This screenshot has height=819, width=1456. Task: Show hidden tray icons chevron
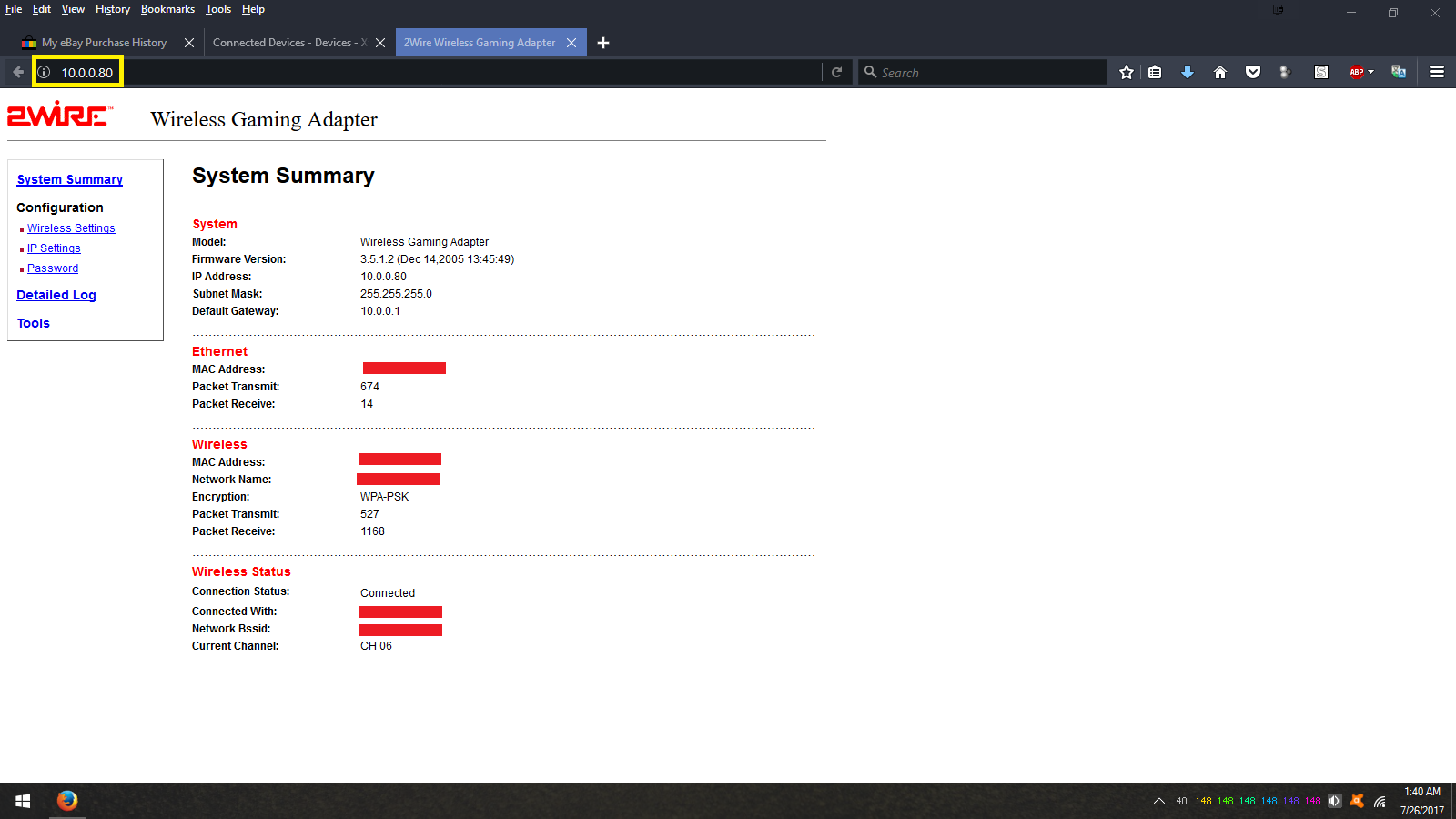(x=1158, y=801)
